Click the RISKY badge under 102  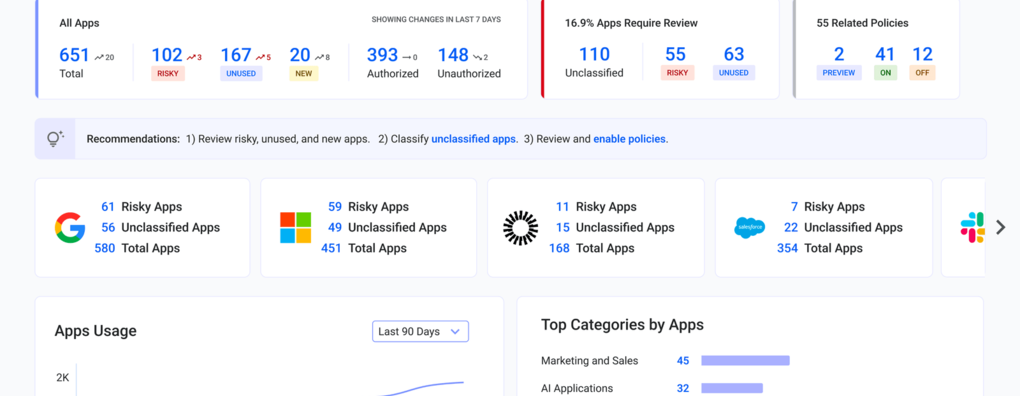coord(168,73)
